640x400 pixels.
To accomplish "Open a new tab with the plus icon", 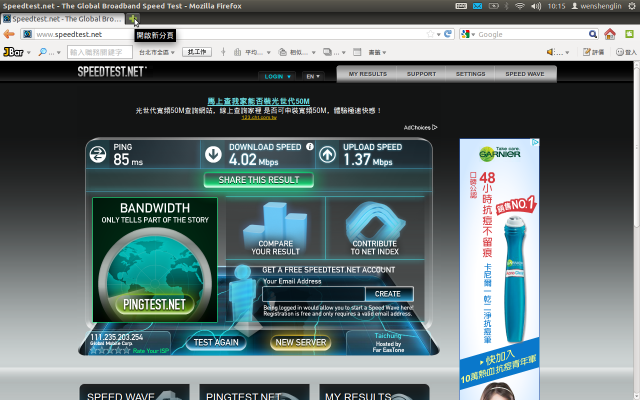I will tap(133, 19).
